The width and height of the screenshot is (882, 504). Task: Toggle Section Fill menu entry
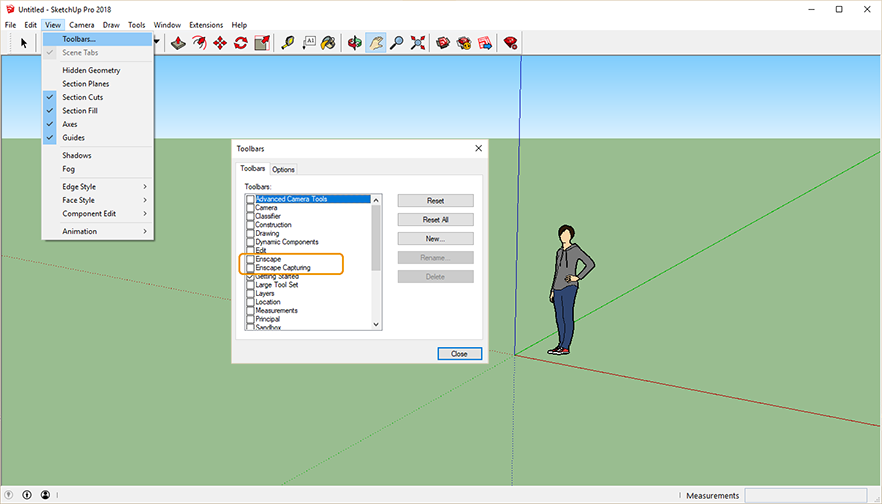click(x=98, y=111)
